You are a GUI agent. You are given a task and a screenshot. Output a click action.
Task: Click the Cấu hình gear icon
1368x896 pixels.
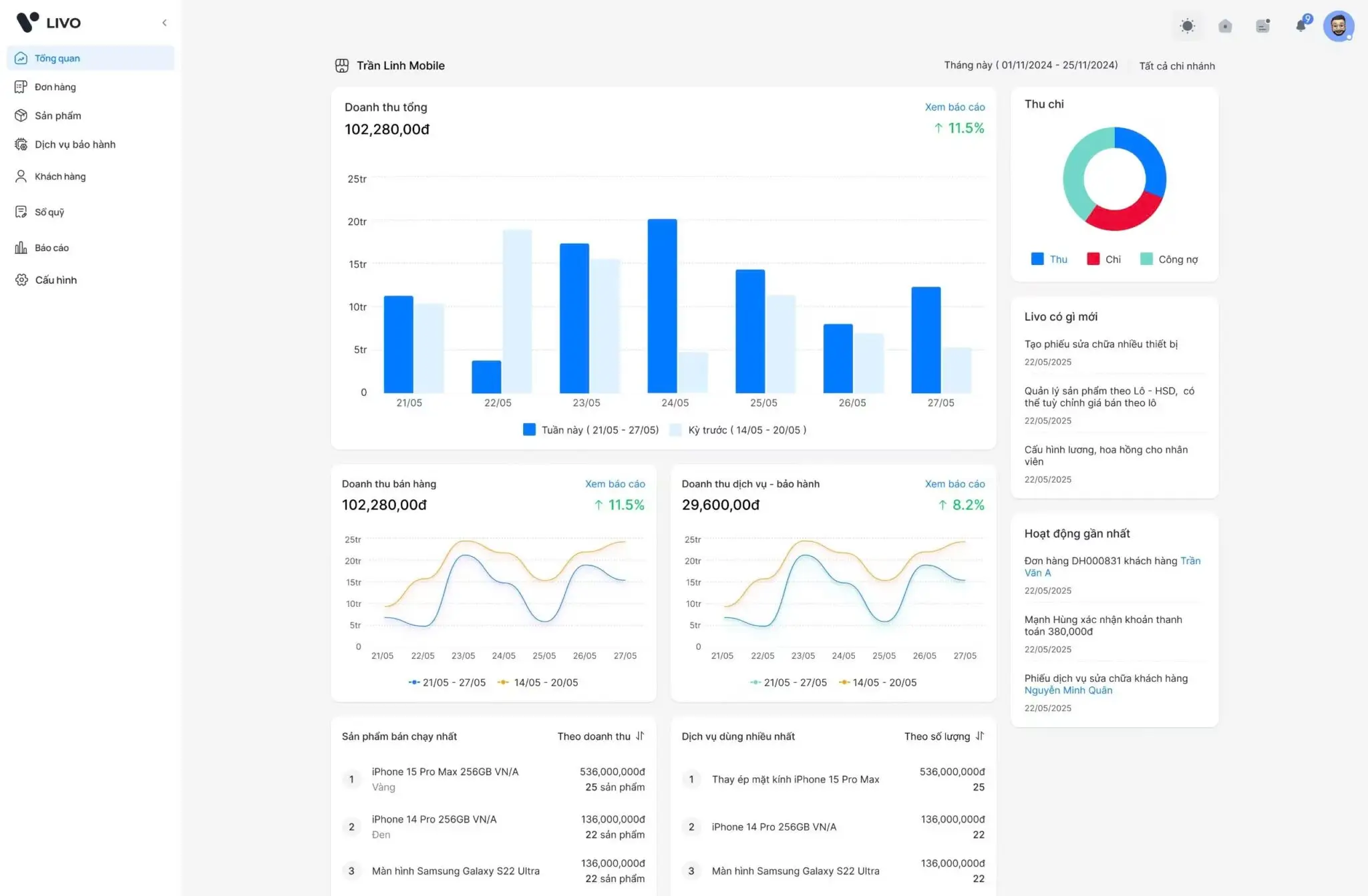click(x=21, y=280)
